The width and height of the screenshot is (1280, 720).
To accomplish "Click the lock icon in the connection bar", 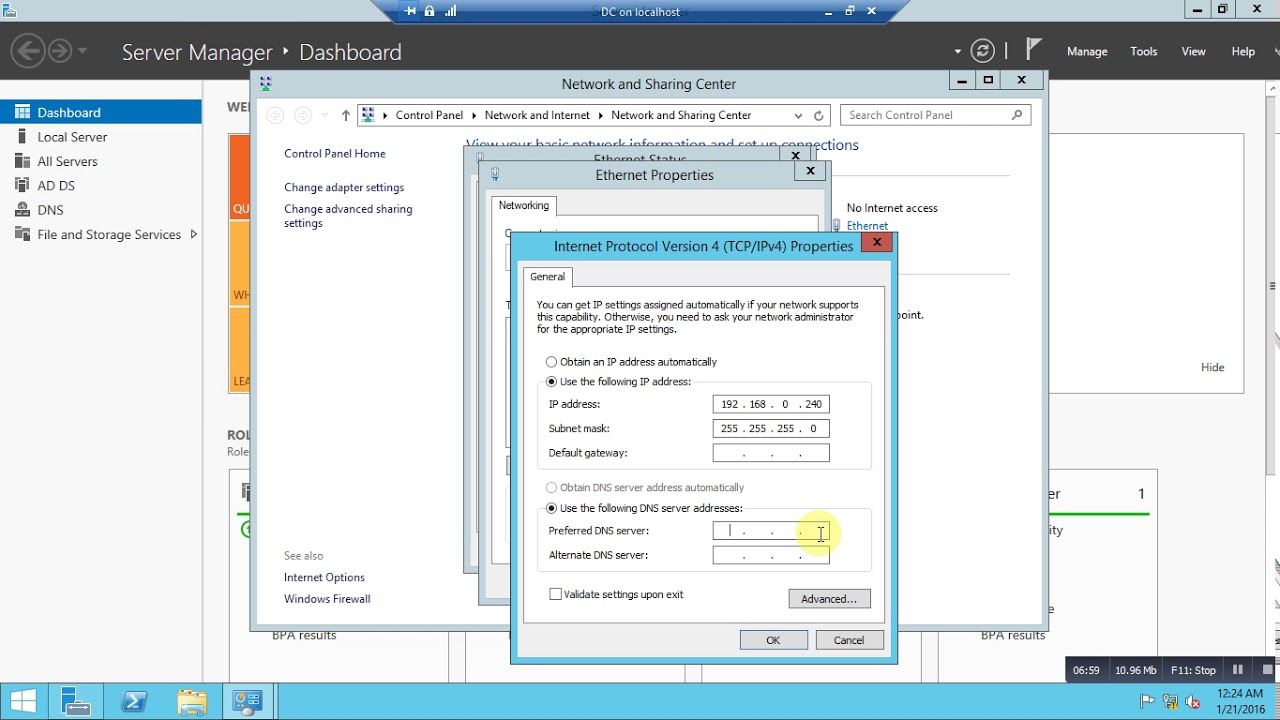I will 430,11.
